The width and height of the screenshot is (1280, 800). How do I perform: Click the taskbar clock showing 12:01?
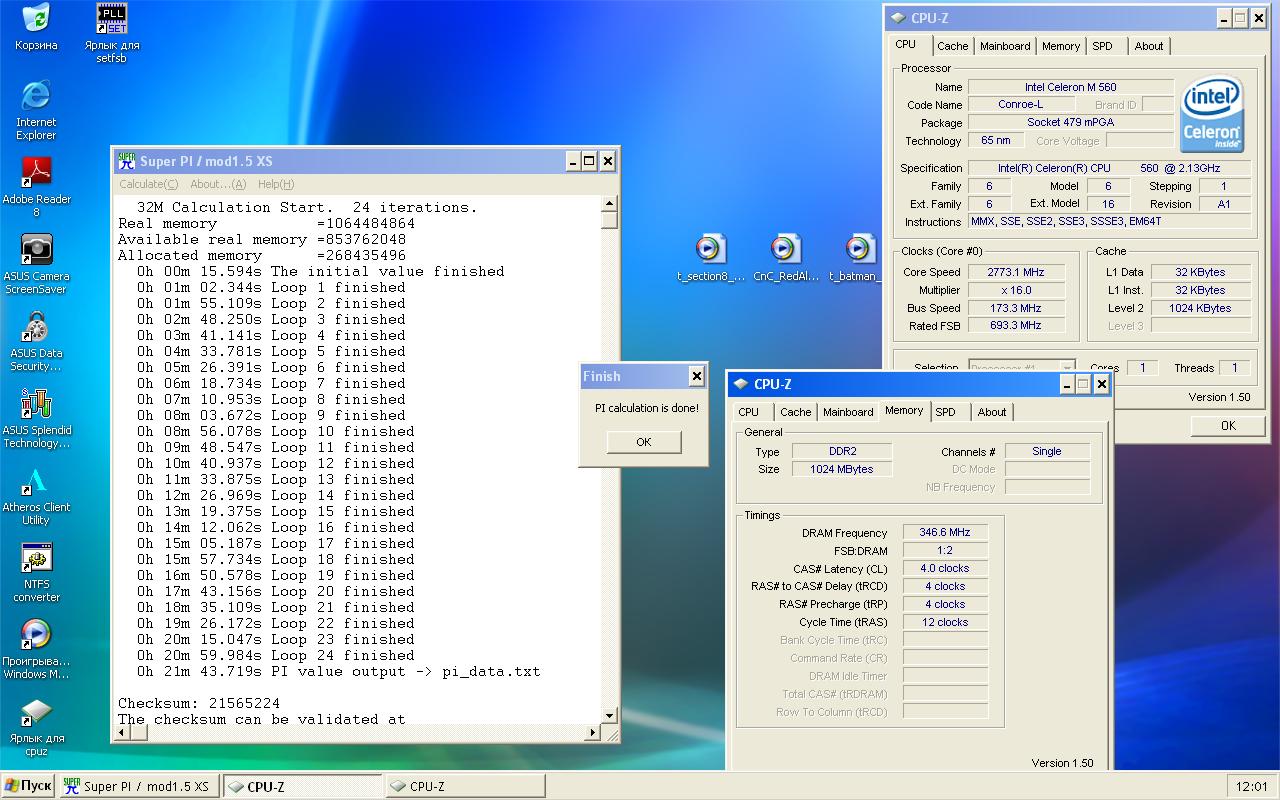1252,787
